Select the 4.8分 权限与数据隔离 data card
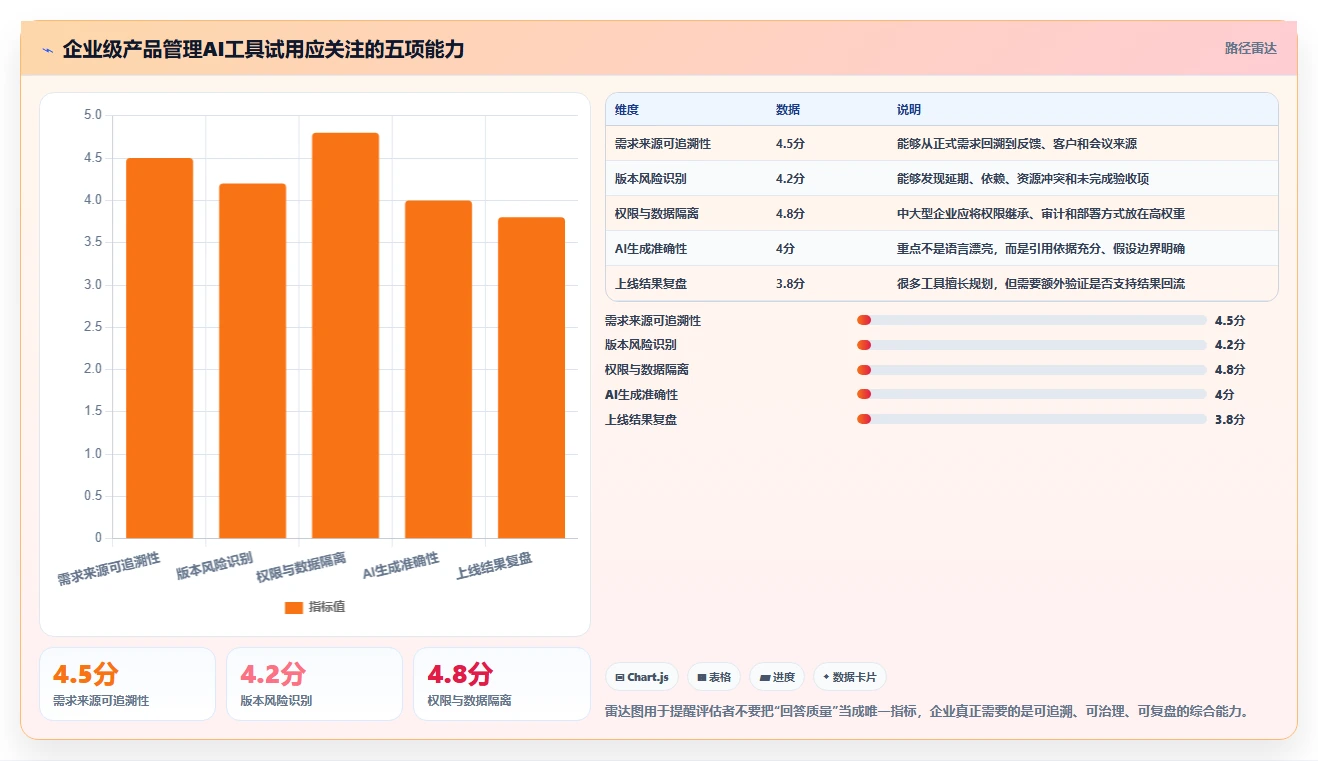Viewport: 1318px width, 761px height. [x=501, y=684]
